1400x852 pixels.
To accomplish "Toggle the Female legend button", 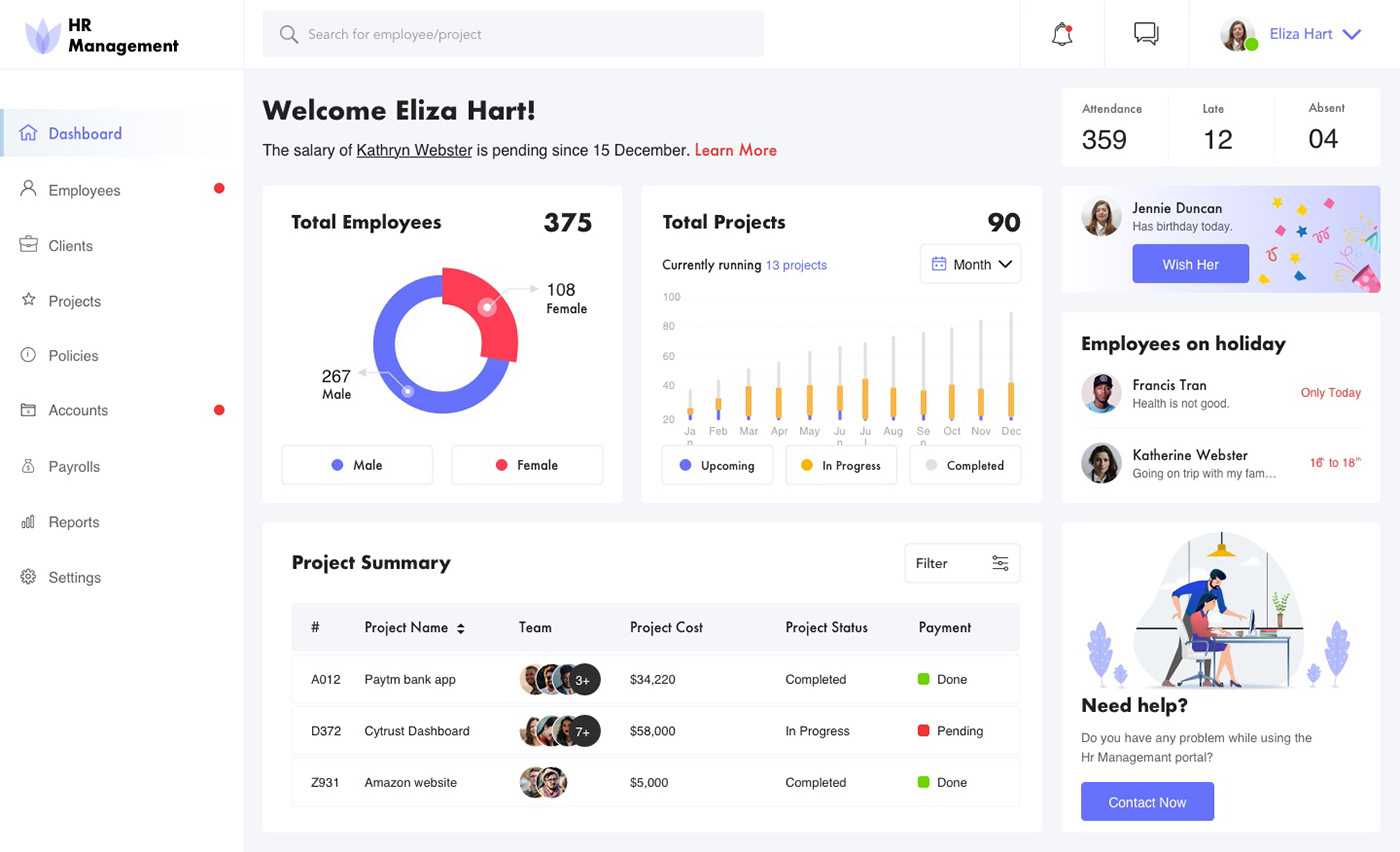I will pyautogui.click(x=527, y=465).
